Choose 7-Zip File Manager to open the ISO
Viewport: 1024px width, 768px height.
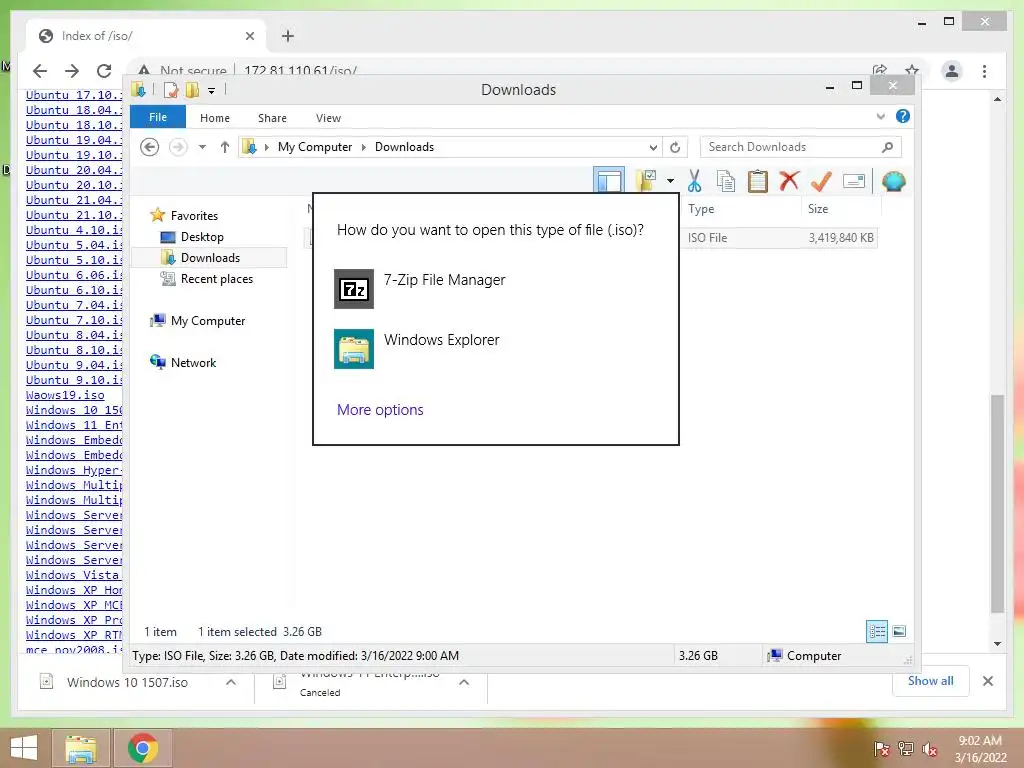tap(496, 289)
